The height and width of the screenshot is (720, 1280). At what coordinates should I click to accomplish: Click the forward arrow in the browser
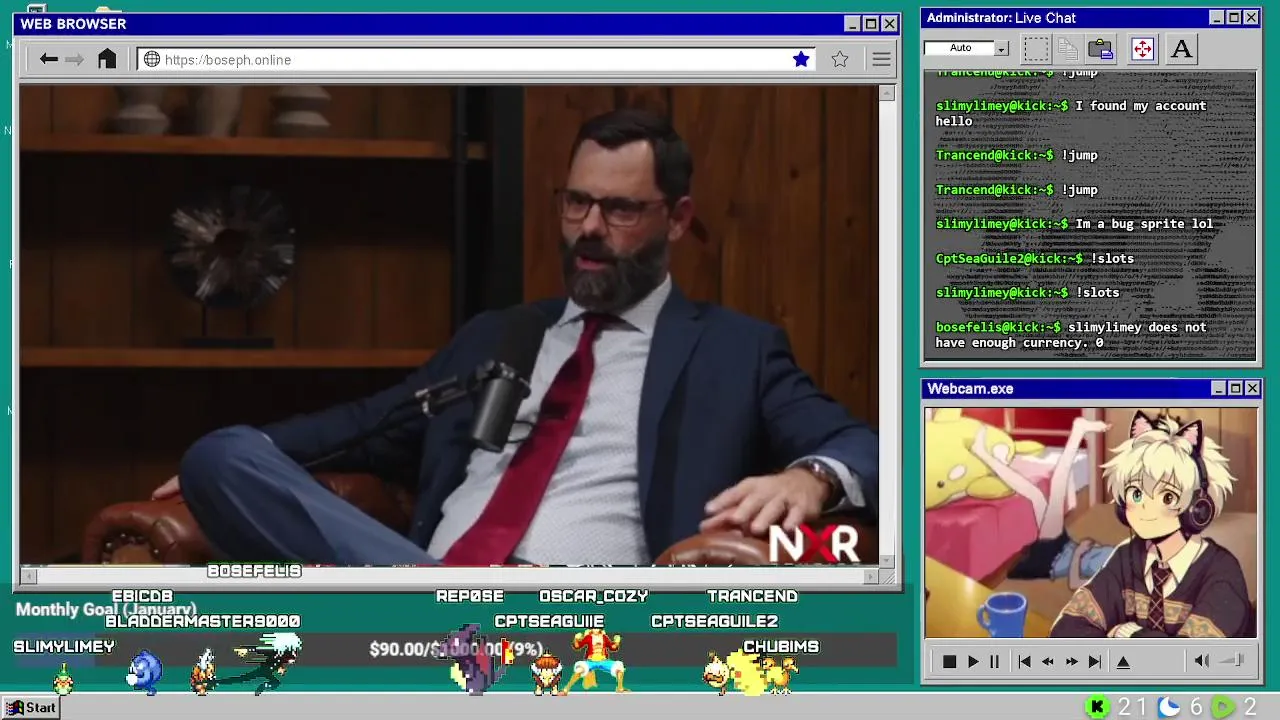(74, 60)
